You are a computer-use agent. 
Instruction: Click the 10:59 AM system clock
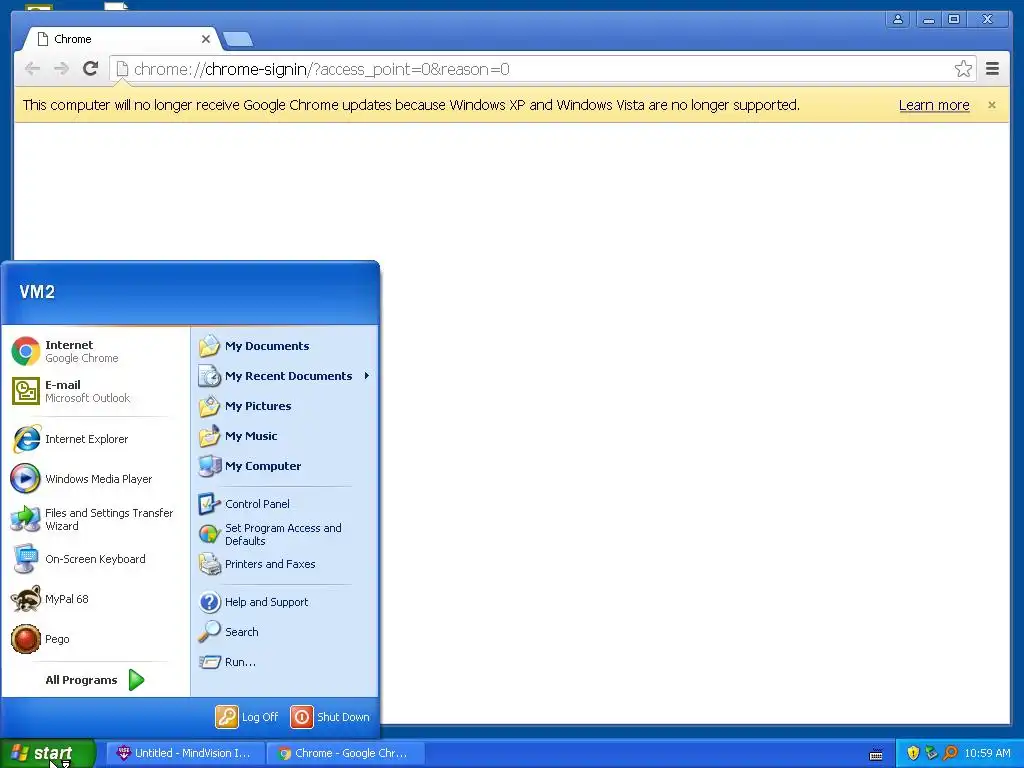[x=987, y=753]
